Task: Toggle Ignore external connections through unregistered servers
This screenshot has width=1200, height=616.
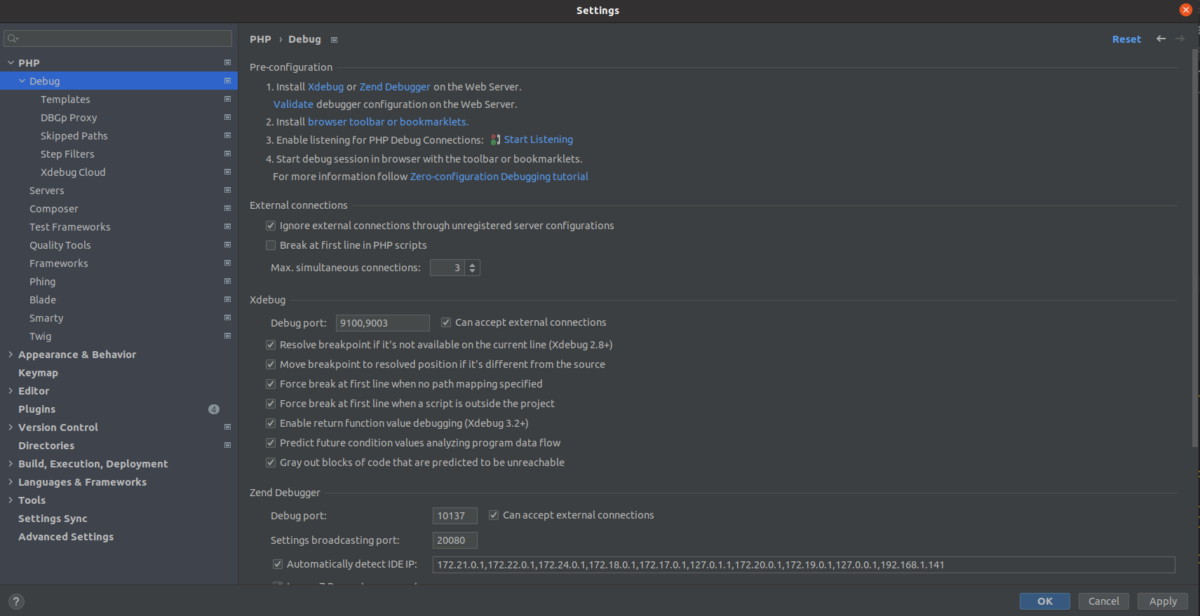Action: [270, 226]
